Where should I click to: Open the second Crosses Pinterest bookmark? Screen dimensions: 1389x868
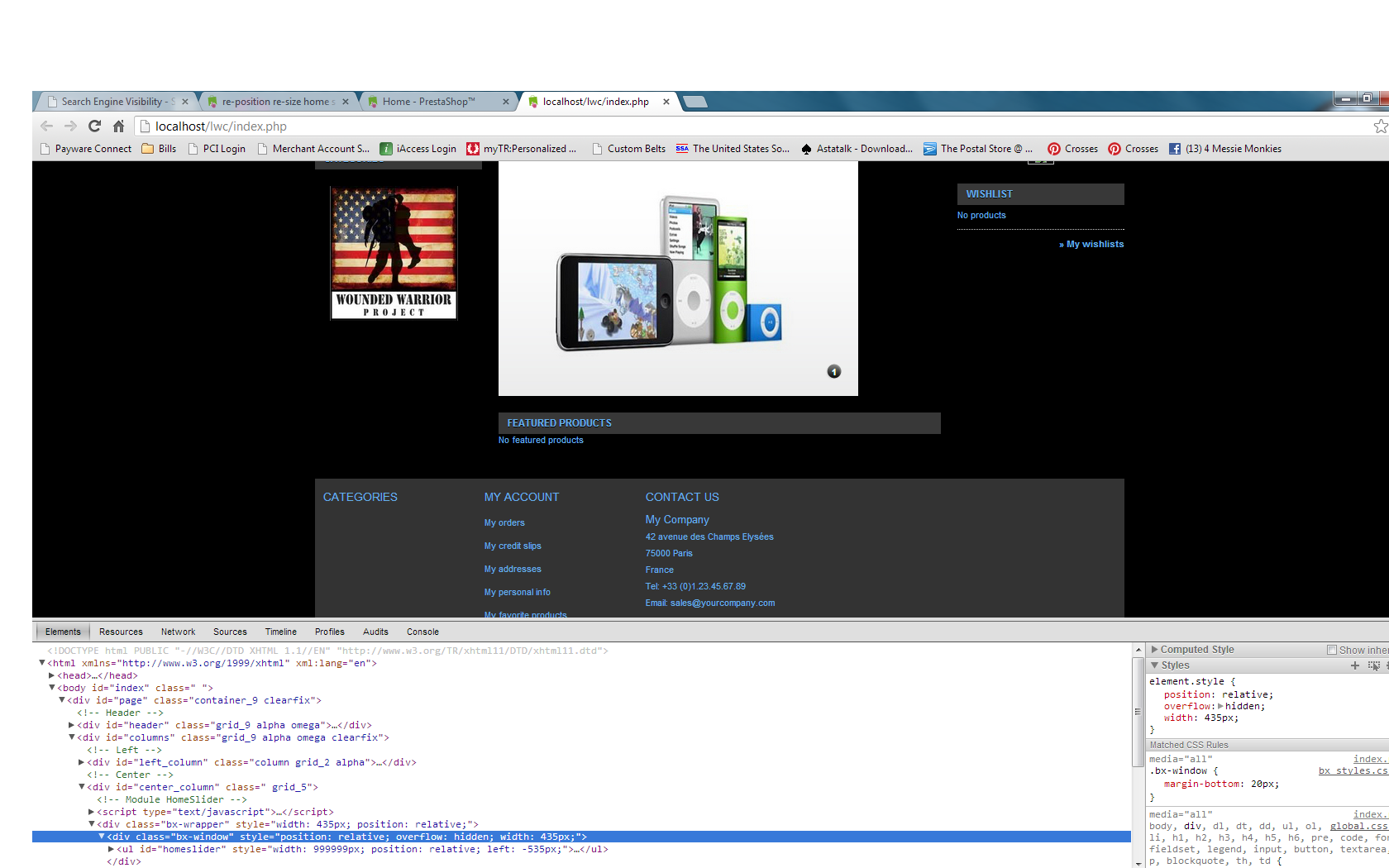click(1133, 149)
